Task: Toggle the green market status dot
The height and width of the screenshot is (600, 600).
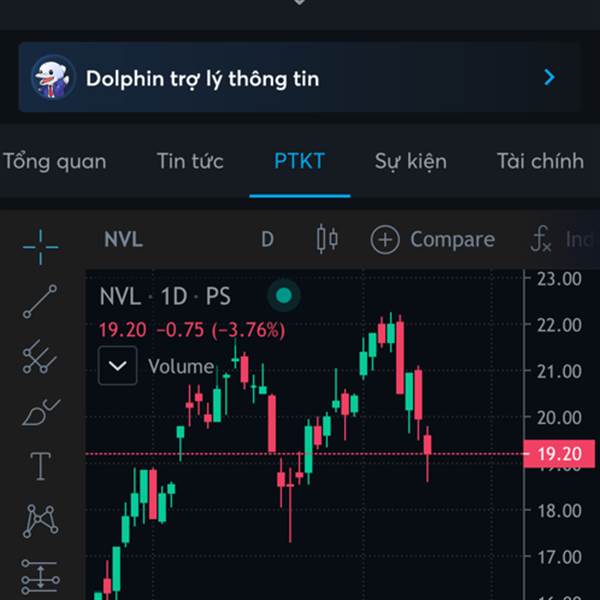Action: (284, 296)
